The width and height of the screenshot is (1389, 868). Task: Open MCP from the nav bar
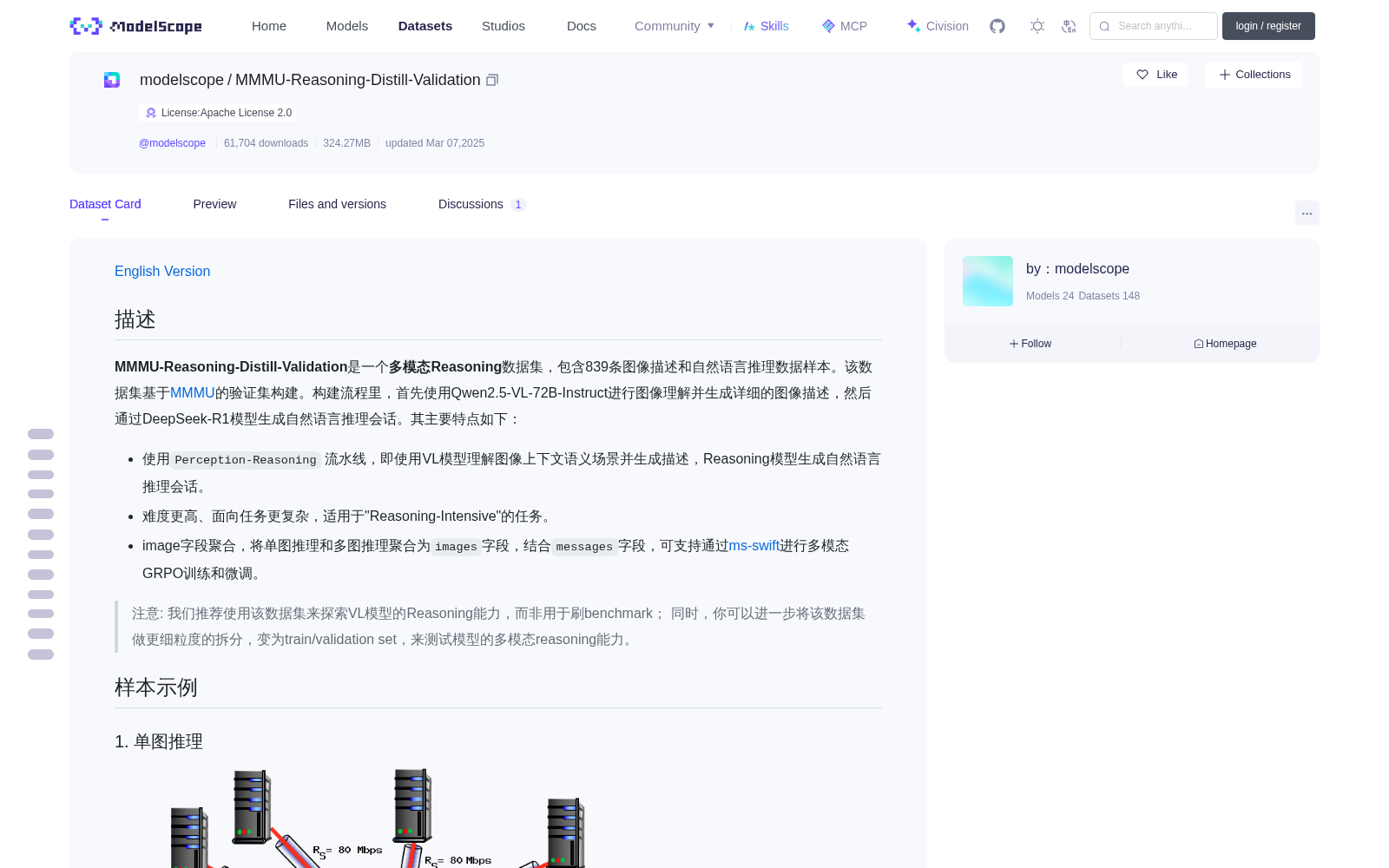coord(845,26)
